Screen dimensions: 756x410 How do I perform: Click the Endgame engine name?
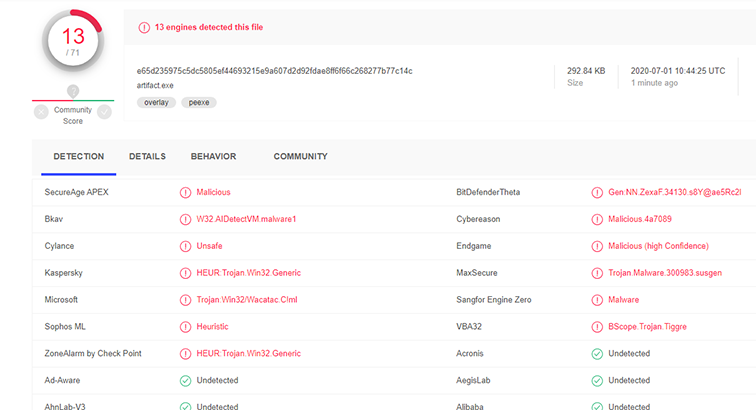(x=473, y=246)
